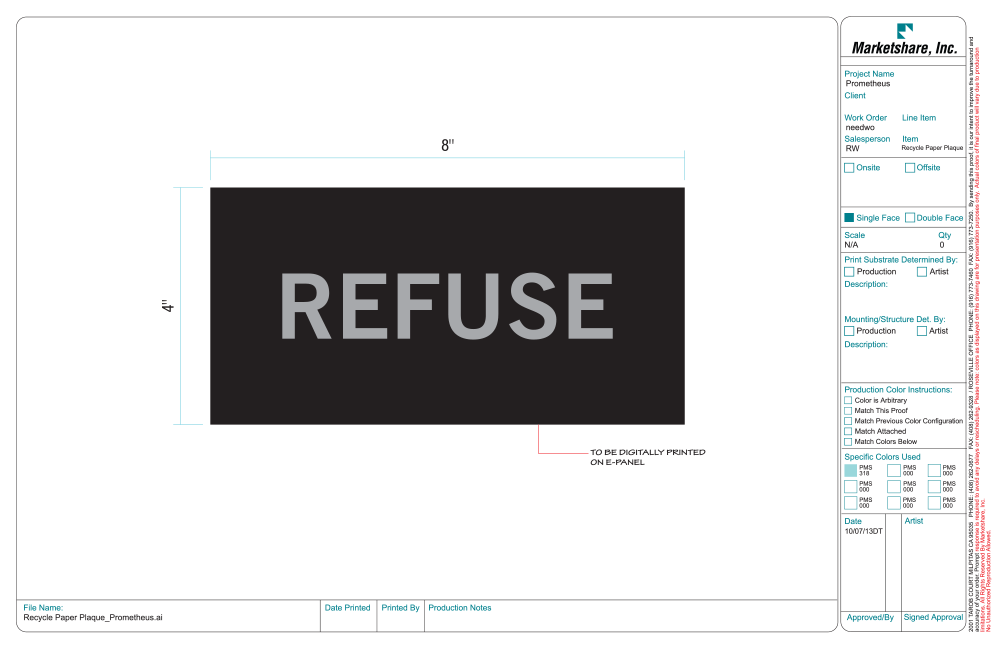Uncheck the Single Face checkbox

tap(849, 218)
